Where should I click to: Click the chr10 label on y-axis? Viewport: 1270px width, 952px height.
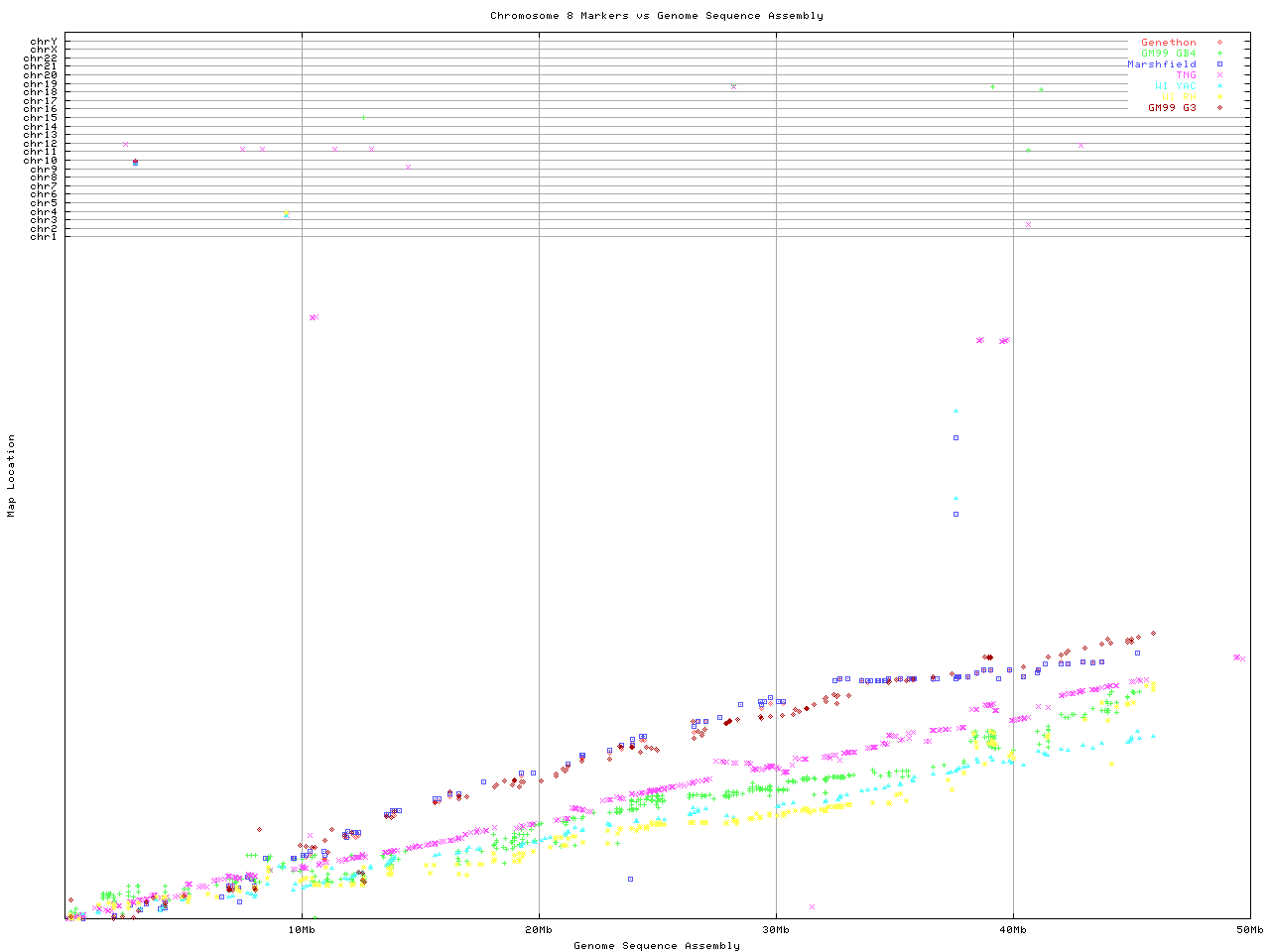[44, 161]
